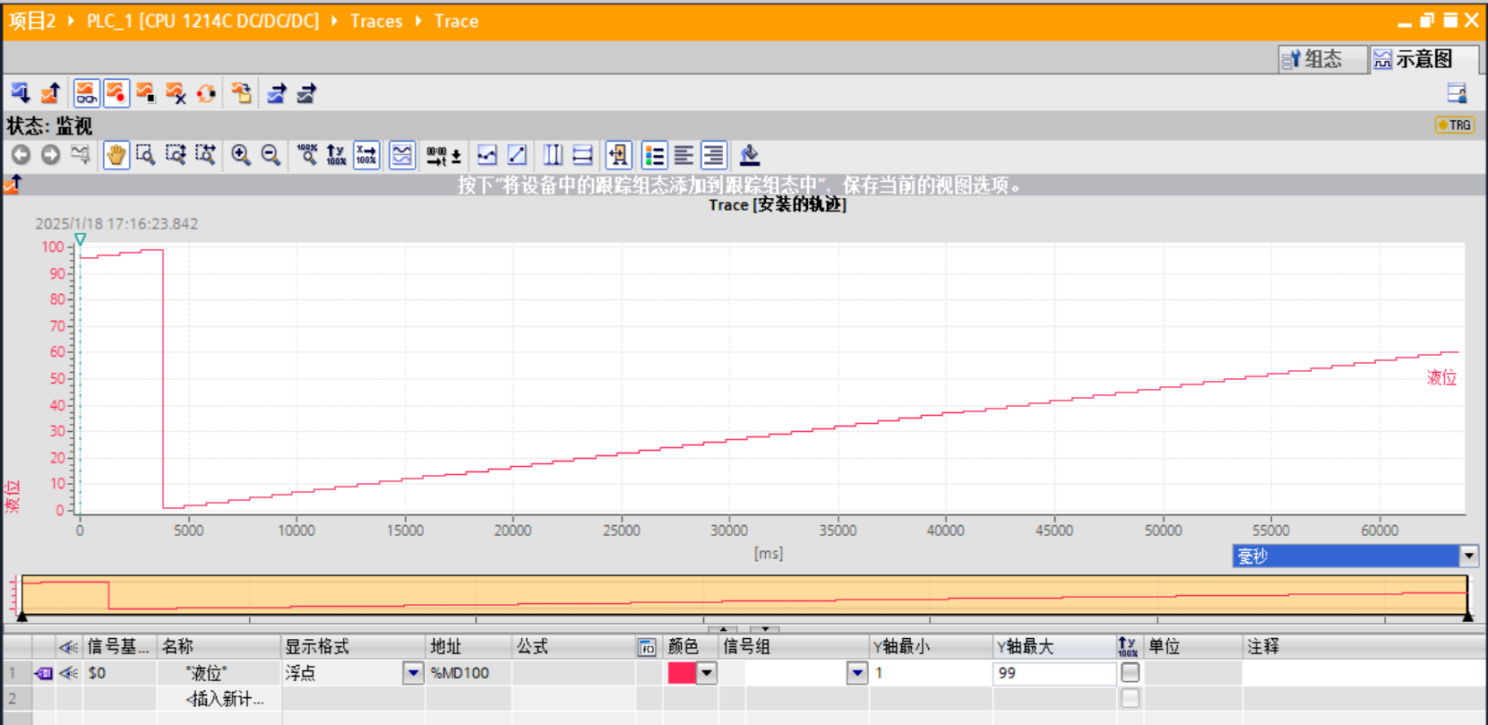Click the trigger marker triangle at chart top
The image size is (1488, 725).
pos(80,240)
